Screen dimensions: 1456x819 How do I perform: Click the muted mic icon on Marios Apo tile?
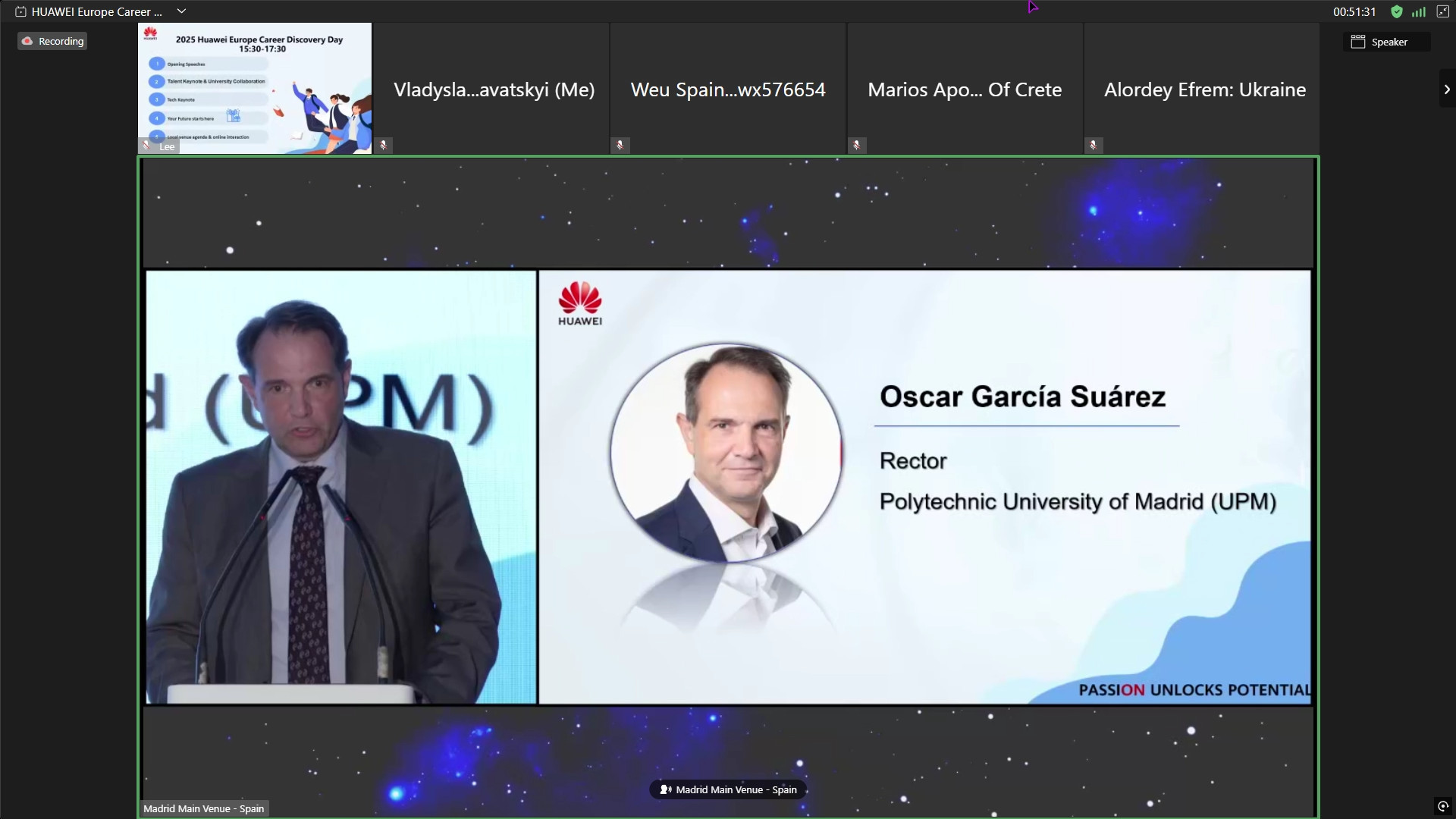(857, 145)
